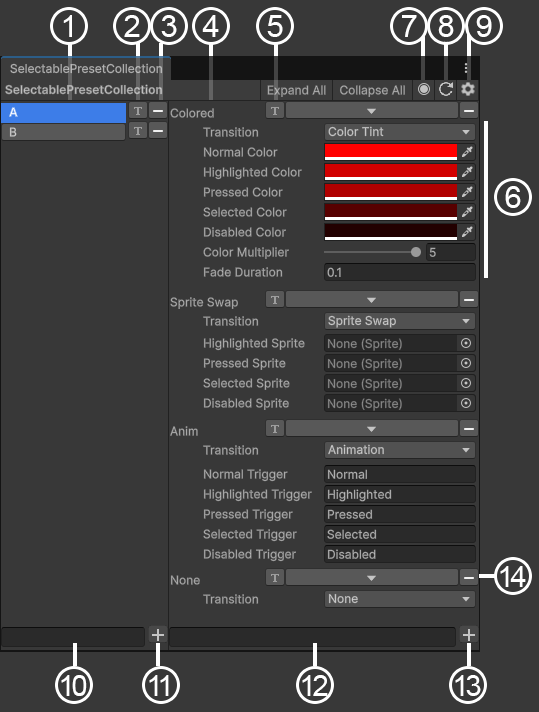Open the dropdown next to Sprite Swap header

tap(371, 300)
